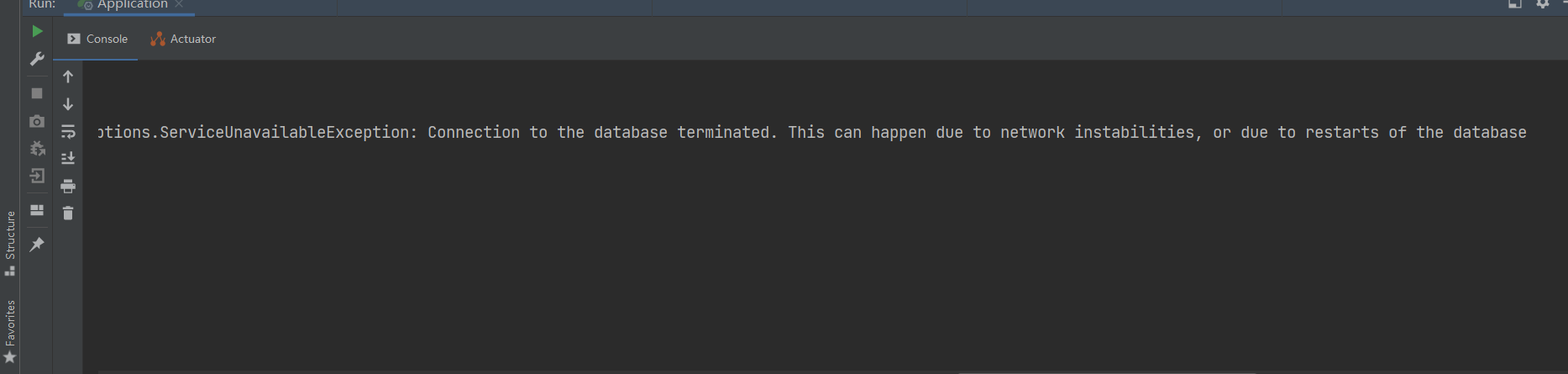1568x374 pixels.
Task: Restore the layout using the panels icon
Action: [37, 210]
